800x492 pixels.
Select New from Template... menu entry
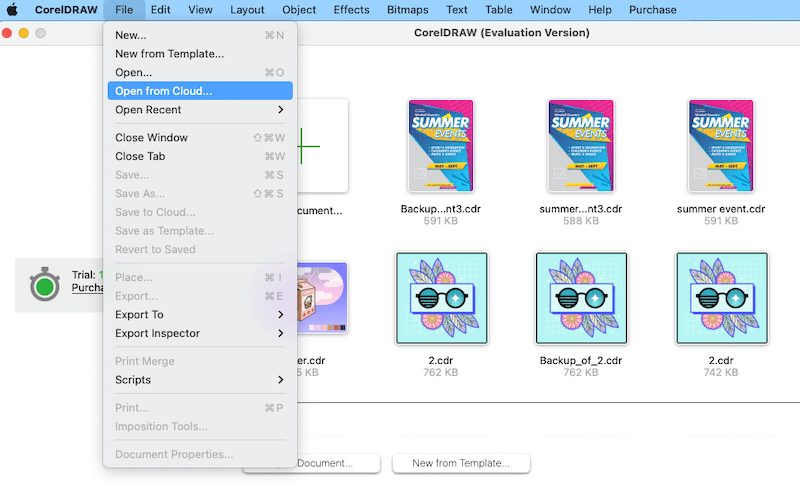point(200,54)
